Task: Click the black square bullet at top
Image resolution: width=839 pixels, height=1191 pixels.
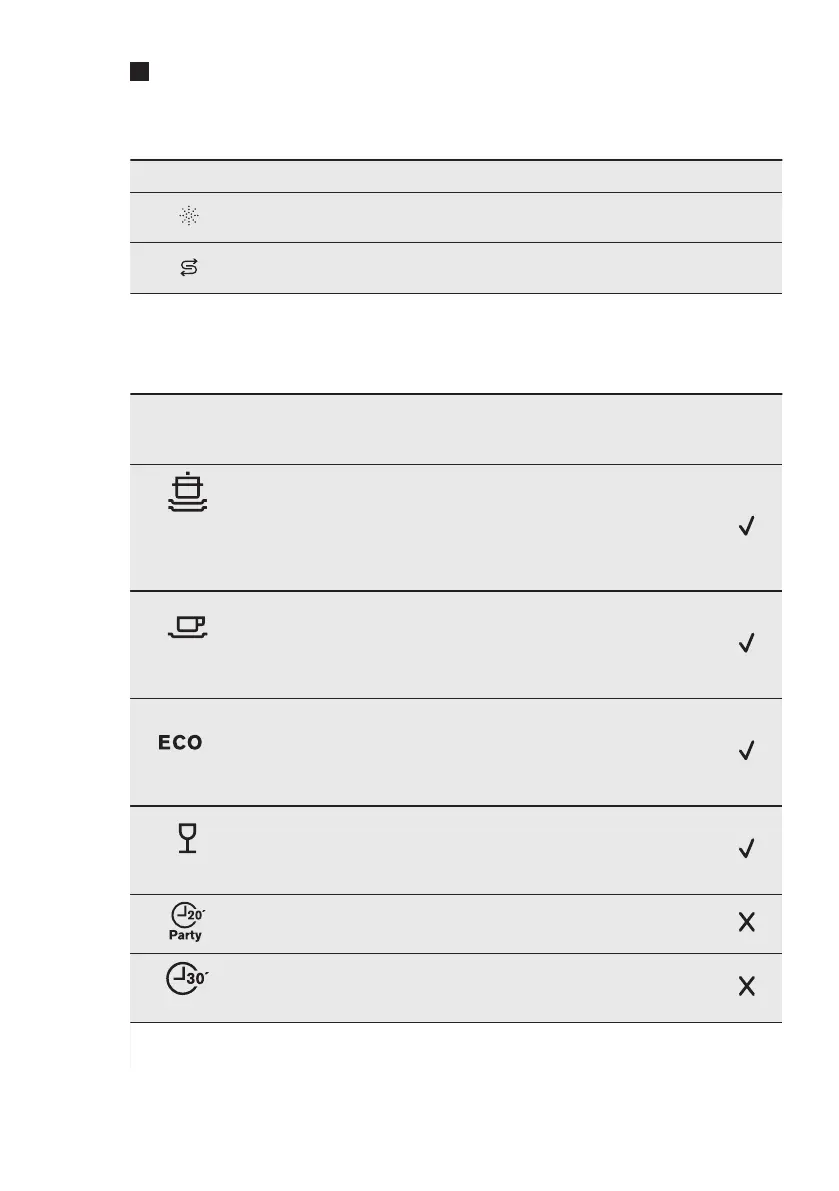Action: pos(139,72)
